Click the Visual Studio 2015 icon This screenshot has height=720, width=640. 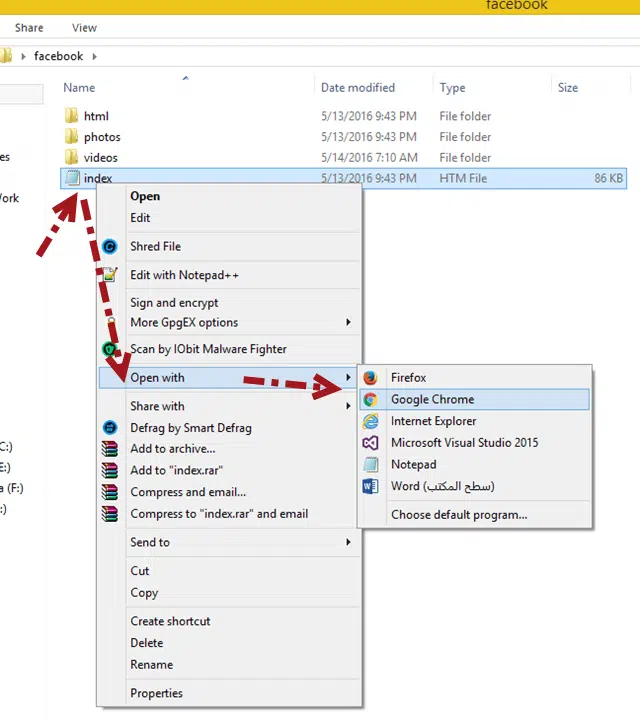click(370, 443)
